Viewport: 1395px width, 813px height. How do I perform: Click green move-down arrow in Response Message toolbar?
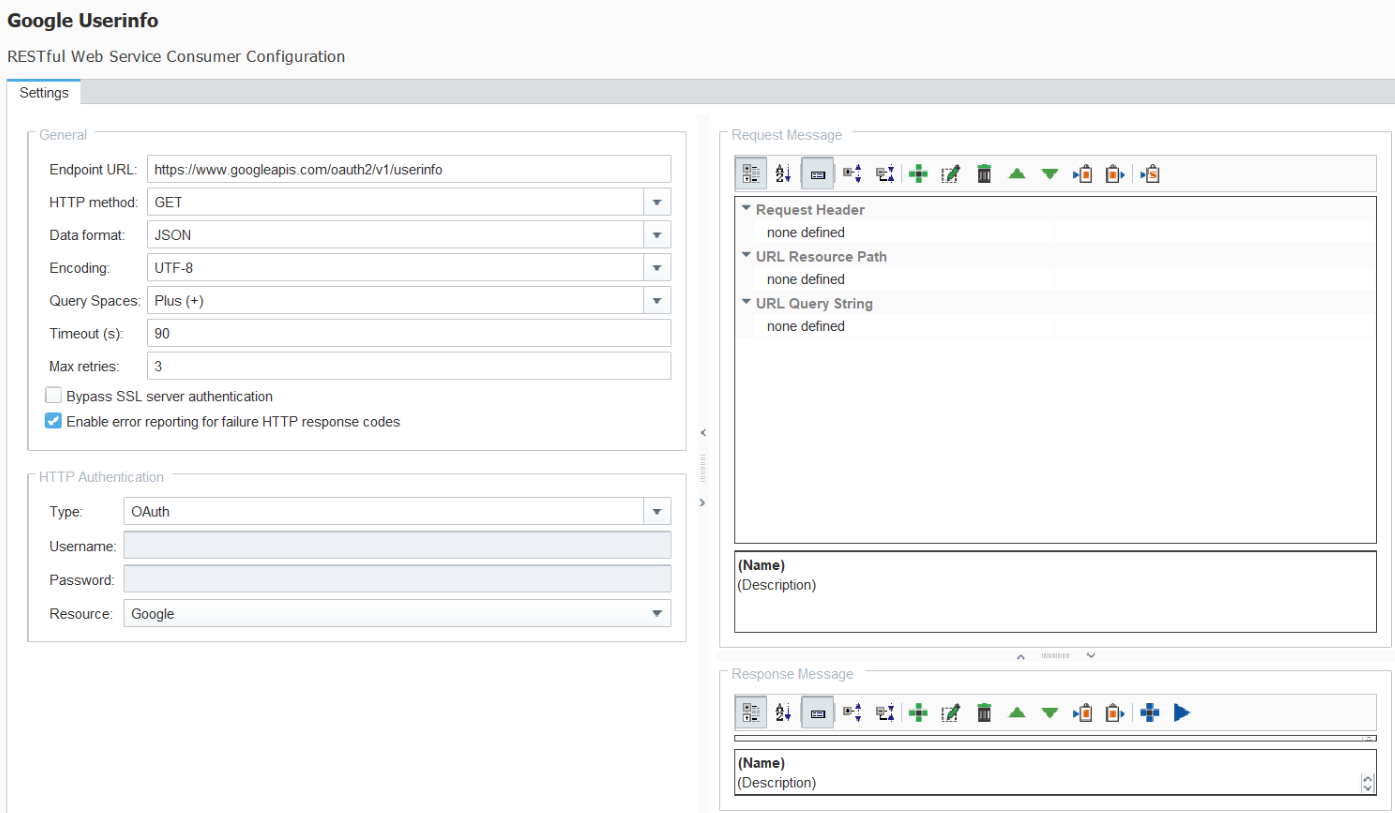point(1050,713)
